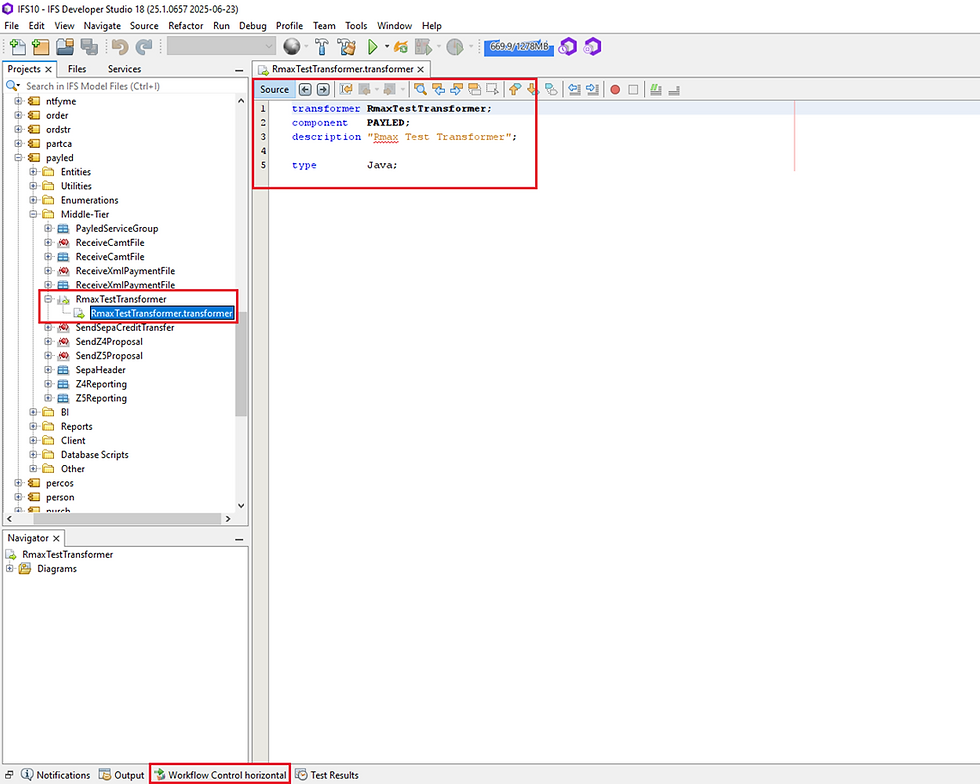The width and height of the screenshot is (980, 784).
Task: Minimize the Projects panel group
Action: coord(239,70)
